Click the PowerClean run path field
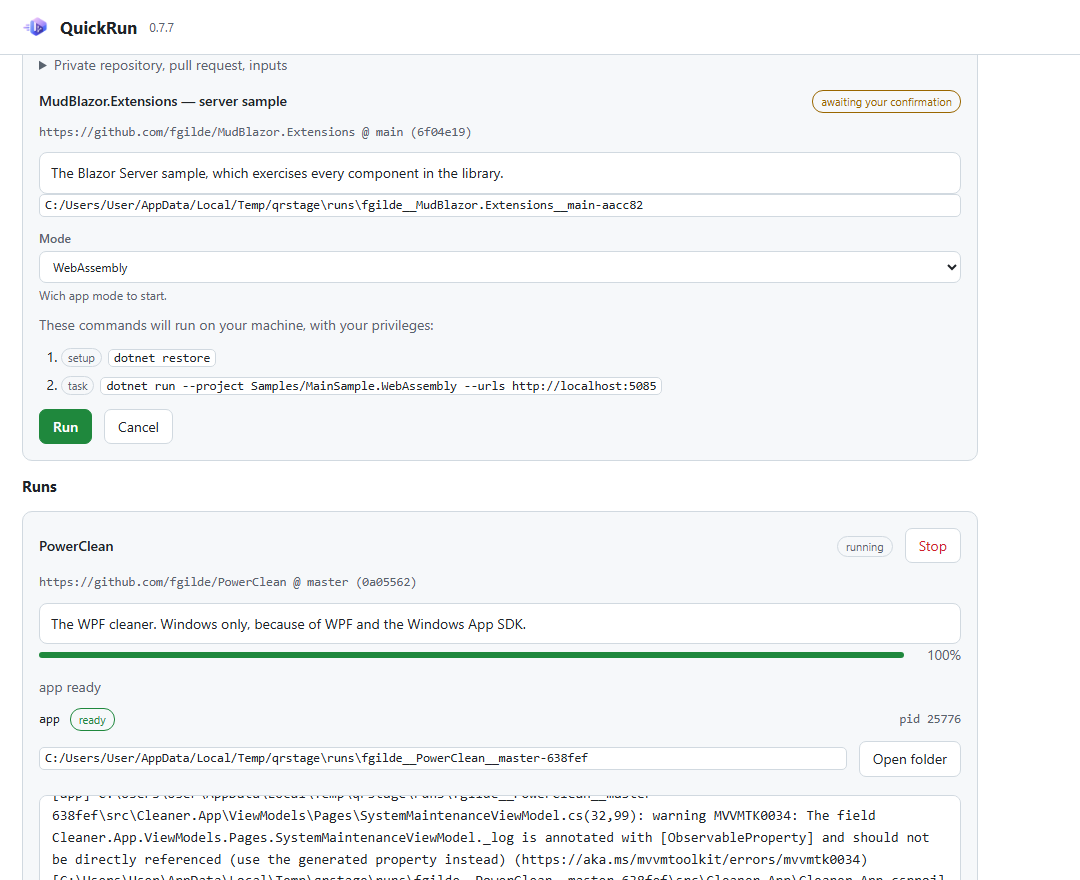The width and height of the screenshot is (1080, 880). click(x=442, y=758)
